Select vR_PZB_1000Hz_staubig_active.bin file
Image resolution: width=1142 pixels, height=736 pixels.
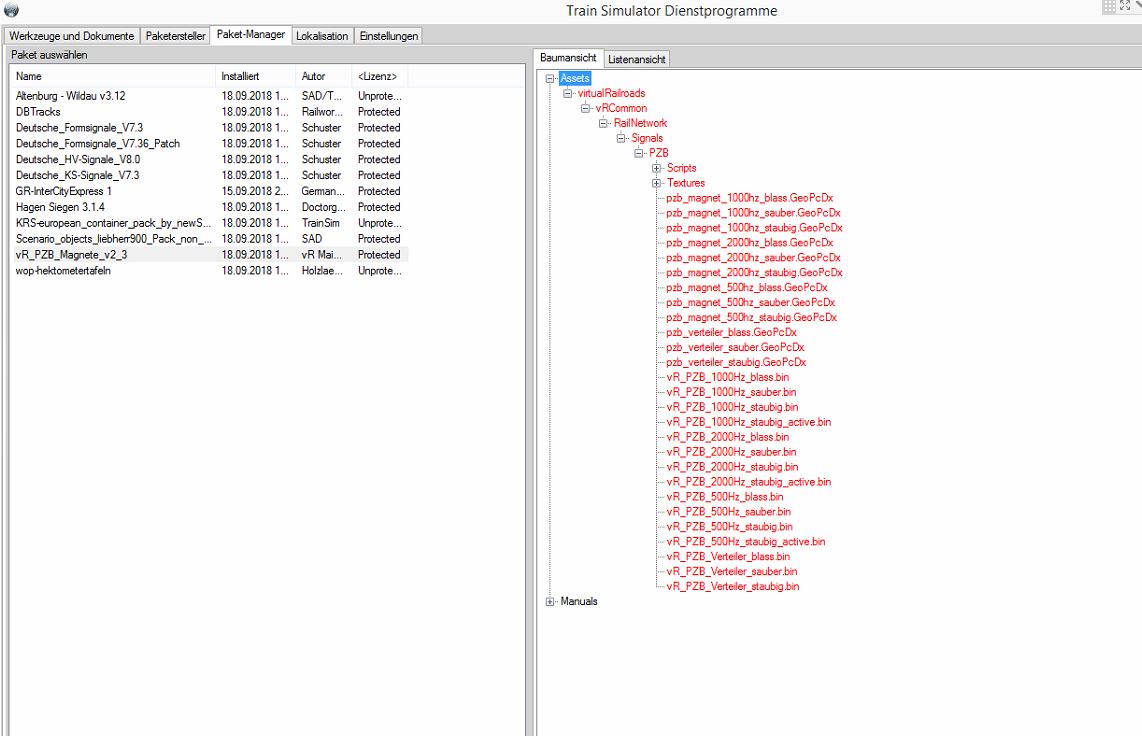(x=749, y=422)
